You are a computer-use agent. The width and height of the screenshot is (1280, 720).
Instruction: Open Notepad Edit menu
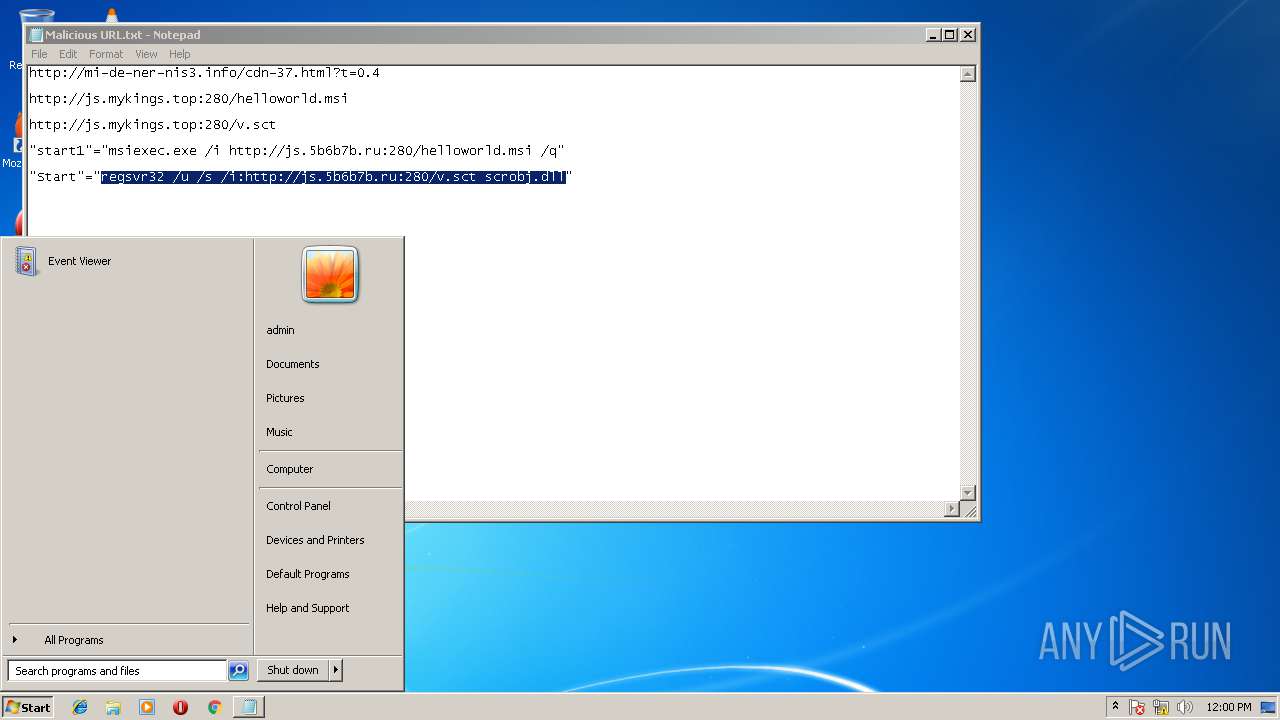point(68,54)
